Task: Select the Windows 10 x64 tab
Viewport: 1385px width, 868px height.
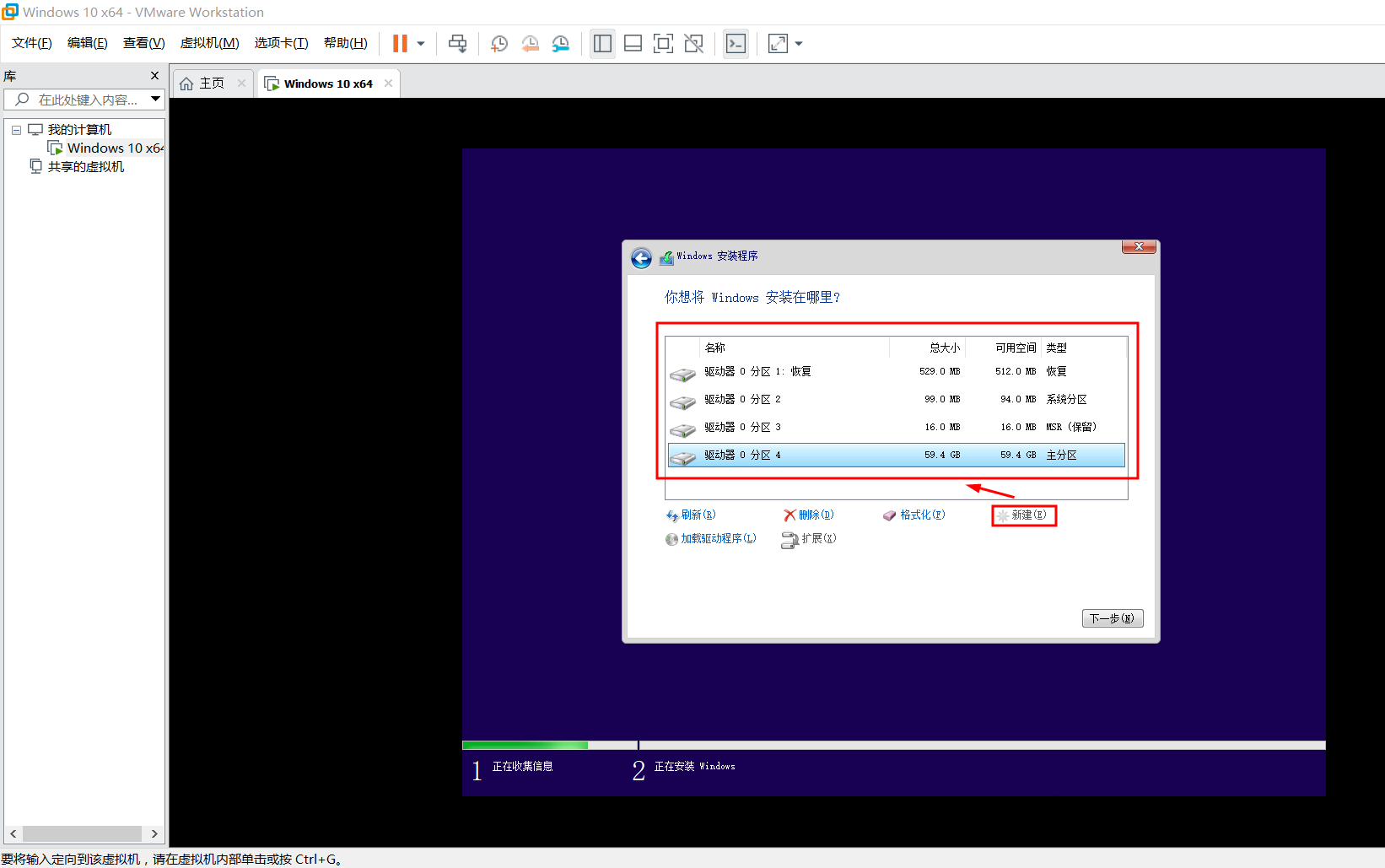Action: [x=328, y=84]
